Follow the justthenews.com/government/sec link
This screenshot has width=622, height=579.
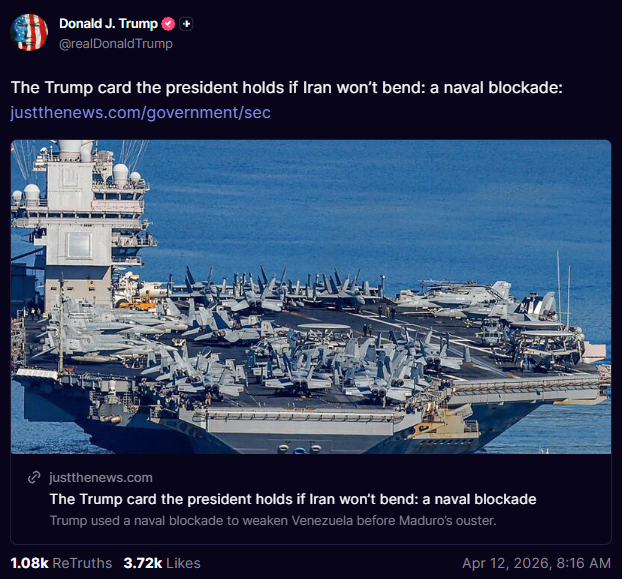pos(141,112)
